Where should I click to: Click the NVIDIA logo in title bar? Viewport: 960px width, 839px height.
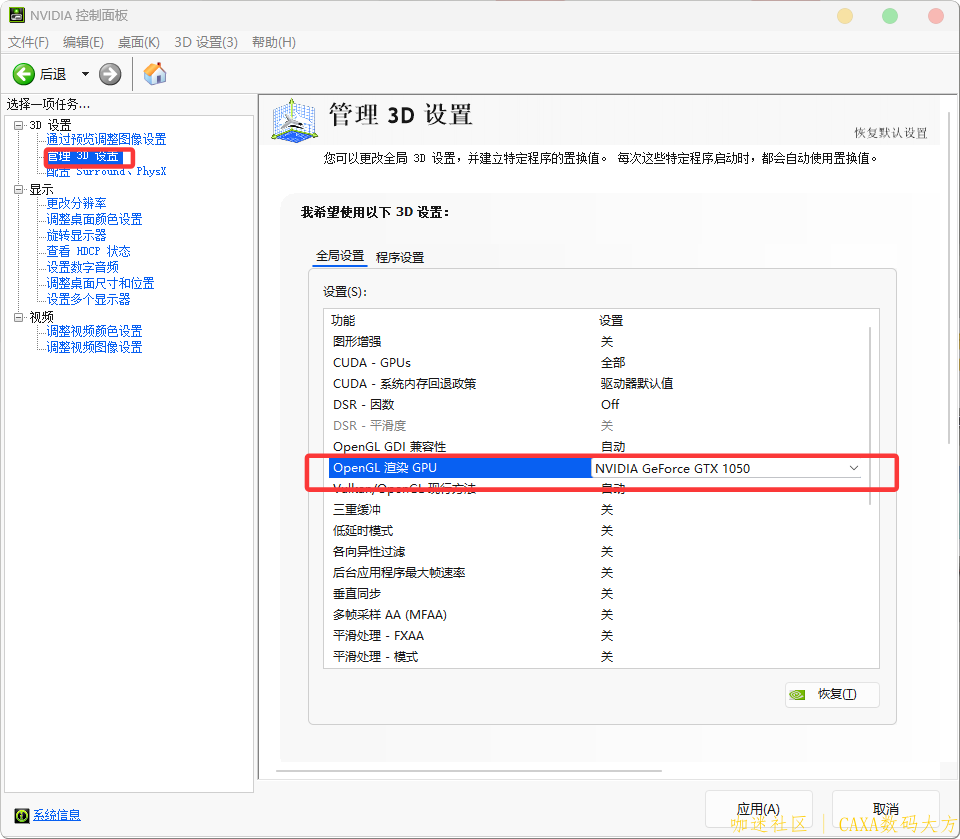(16, 16)
